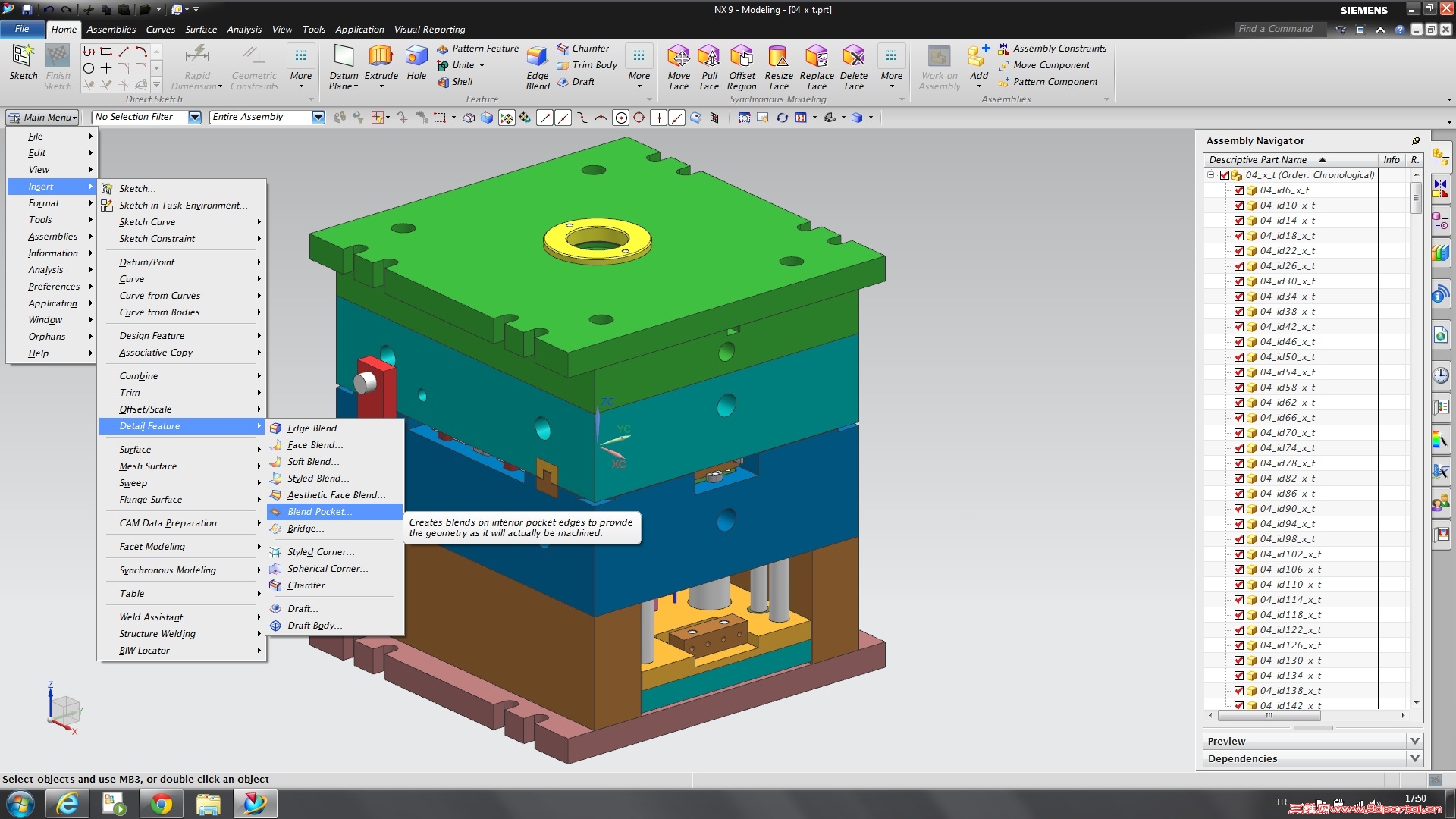Click the Edge Blend ribbon icon
Screen dimensions: 1456x819
point(537,58)
